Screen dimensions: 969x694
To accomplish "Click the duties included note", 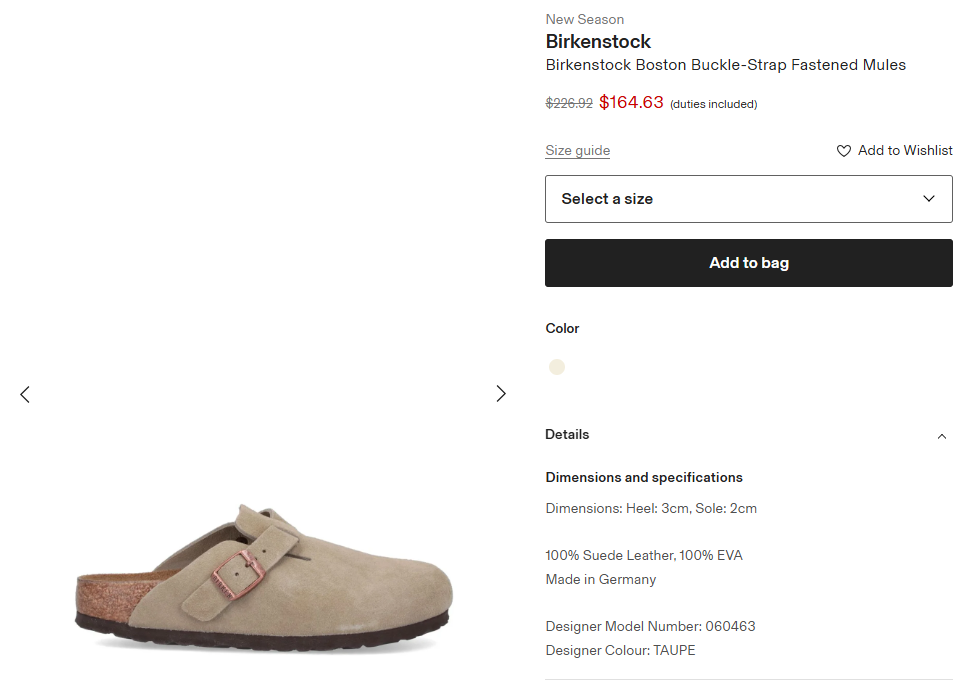I will [713, 104].
